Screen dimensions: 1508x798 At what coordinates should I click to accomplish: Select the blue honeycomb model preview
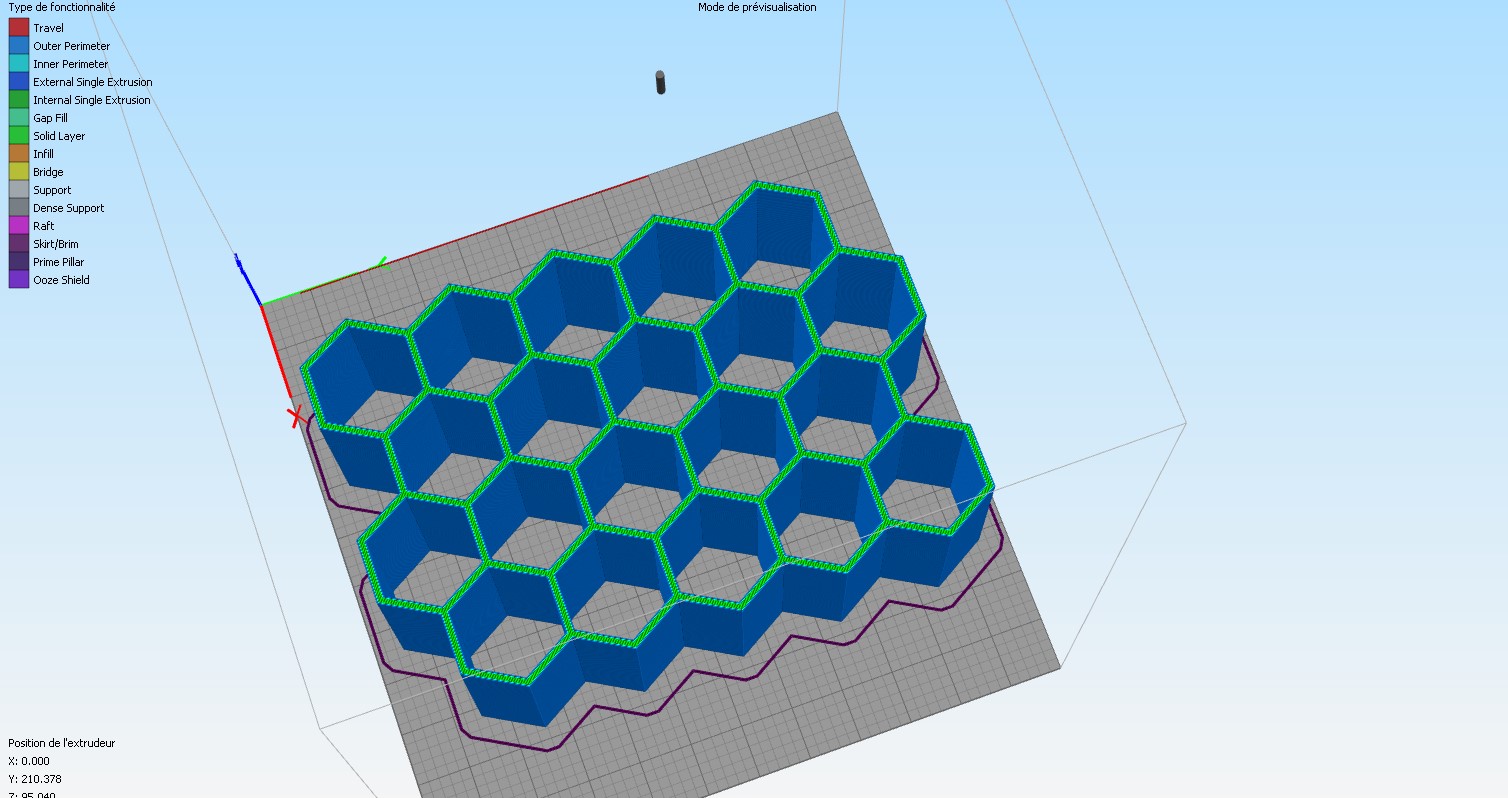tap(647, 453)
